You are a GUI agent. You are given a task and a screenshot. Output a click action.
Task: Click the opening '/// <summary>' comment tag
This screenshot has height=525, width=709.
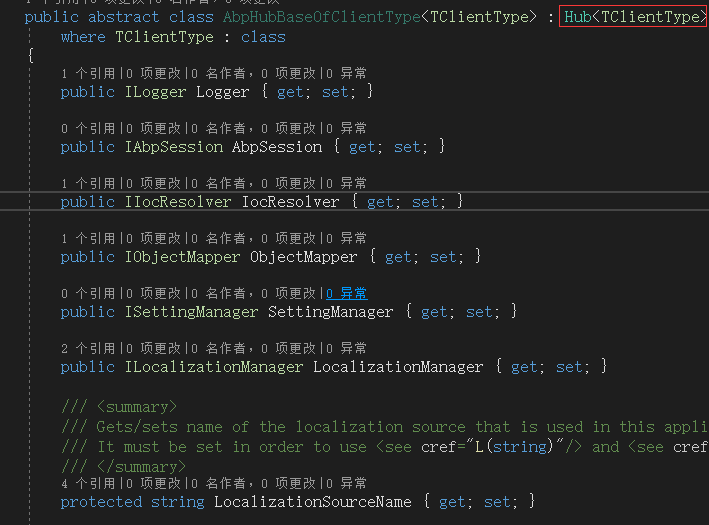[x=119, y=407]
